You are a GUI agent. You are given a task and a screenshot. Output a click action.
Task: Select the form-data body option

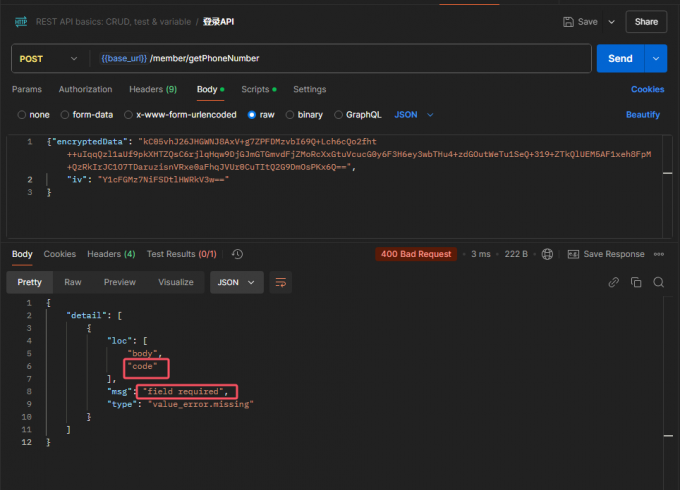tap(65, 115)
